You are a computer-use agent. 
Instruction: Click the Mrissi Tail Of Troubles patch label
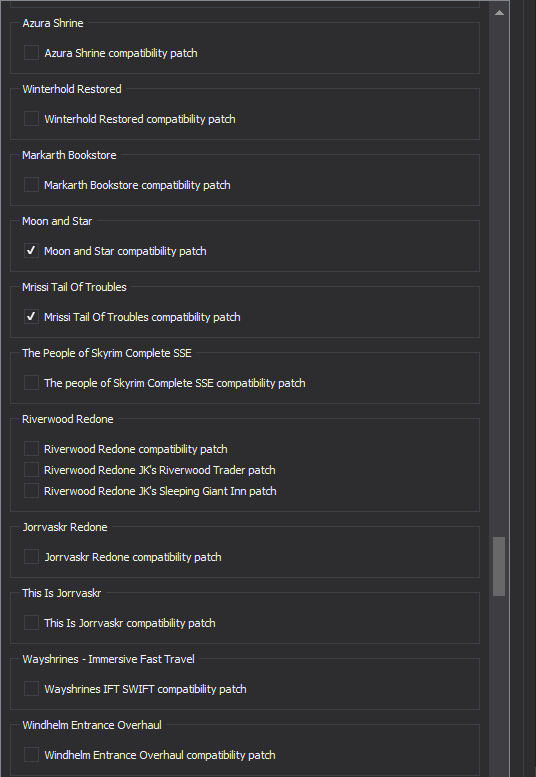pyautogui.click(x=142, y=317)
